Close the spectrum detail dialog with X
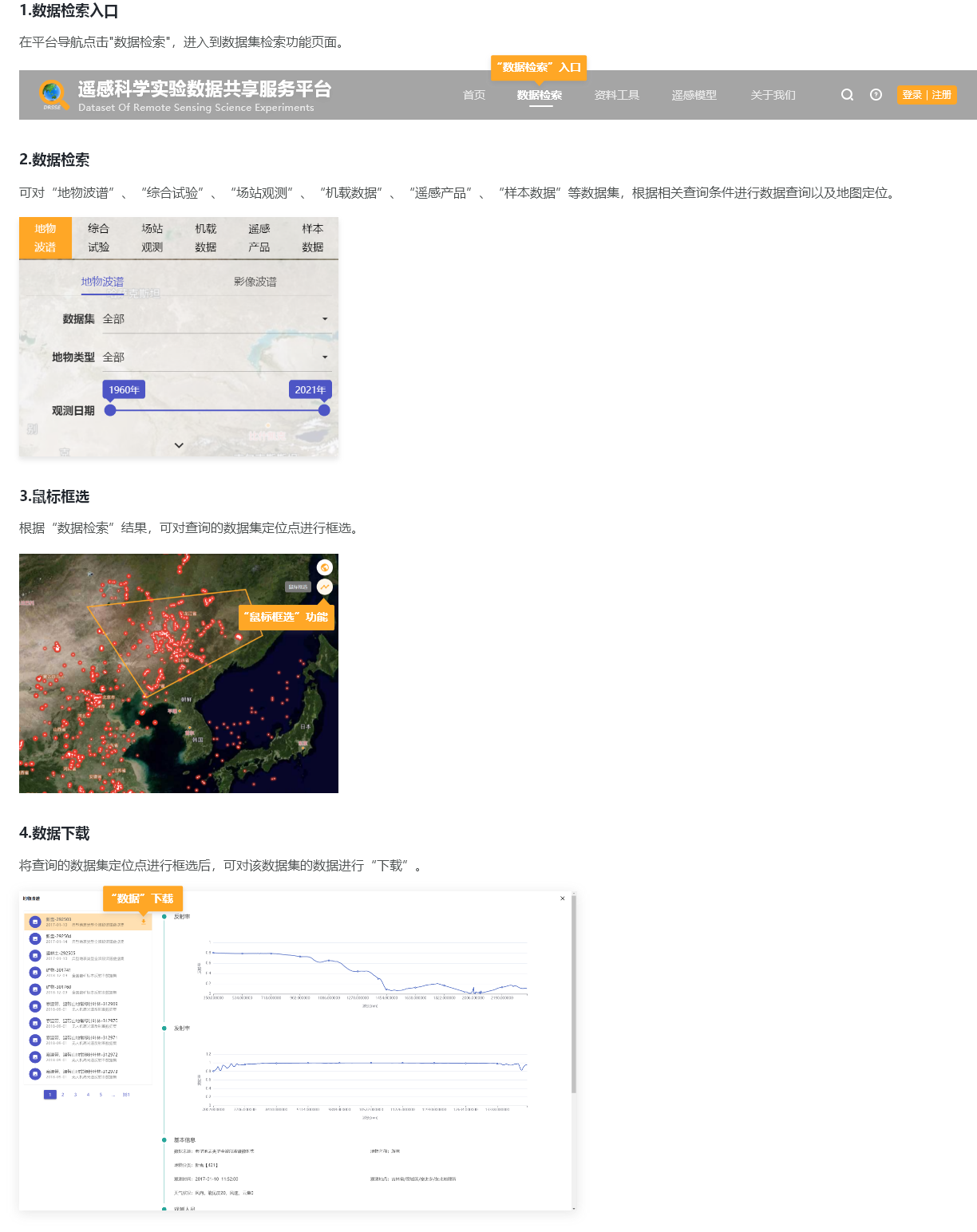Screen dimensions: 977x1232 click(x=563, y=898)
